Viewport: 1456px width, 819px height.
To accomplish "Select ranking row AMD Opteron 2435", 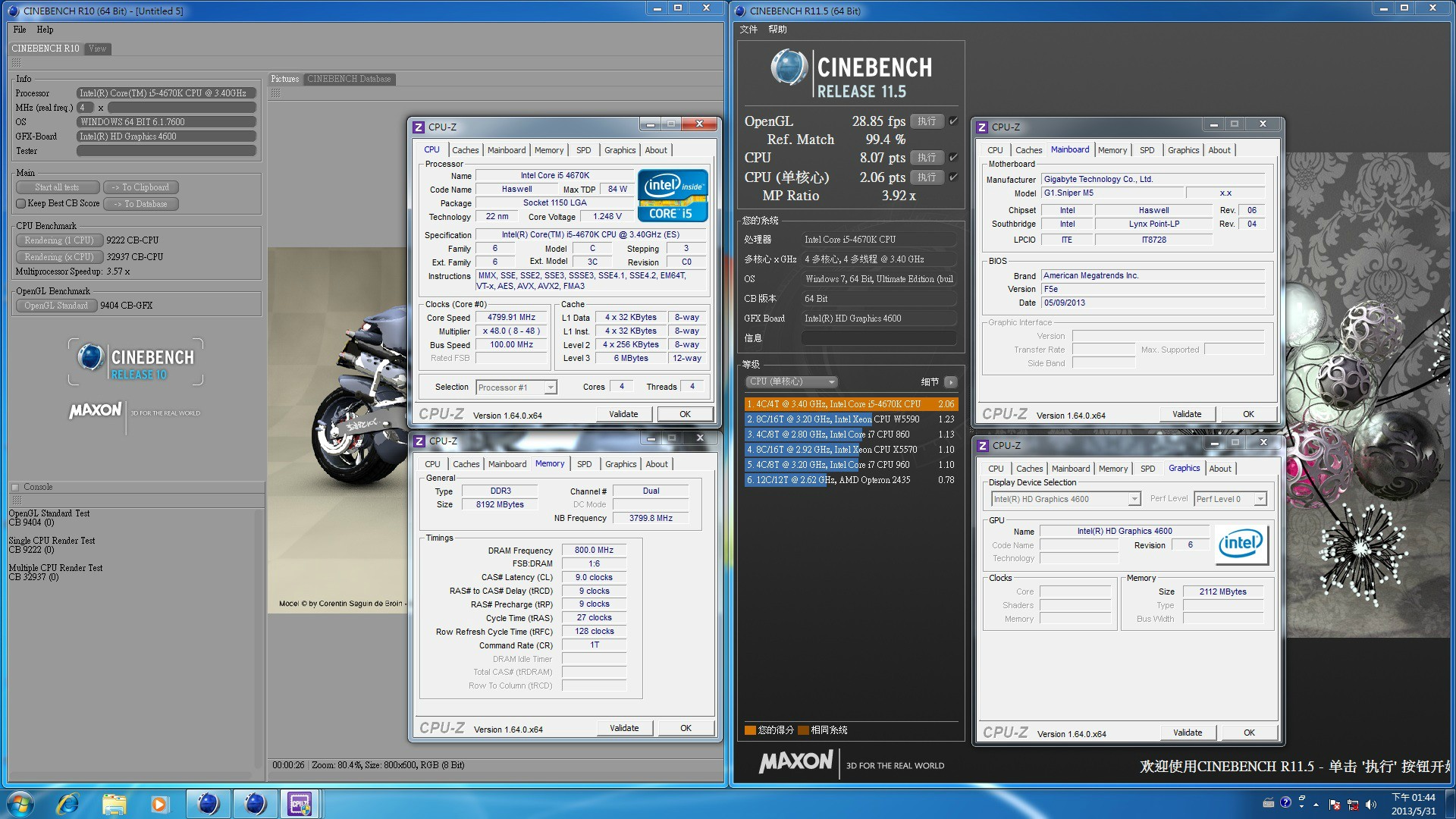I will point(851,480).
